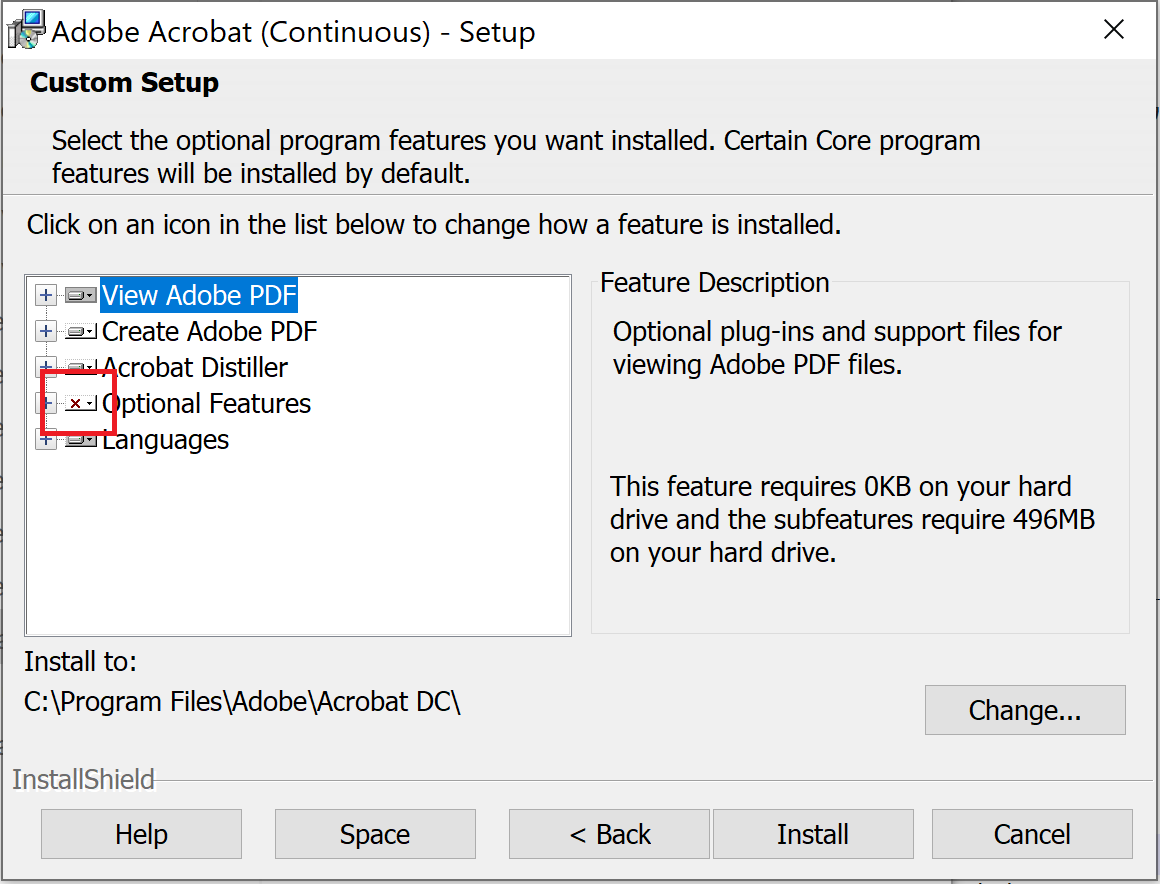Select Languages in the feature list
Viewport: 1160px width, 884px height.
(164, 439)
